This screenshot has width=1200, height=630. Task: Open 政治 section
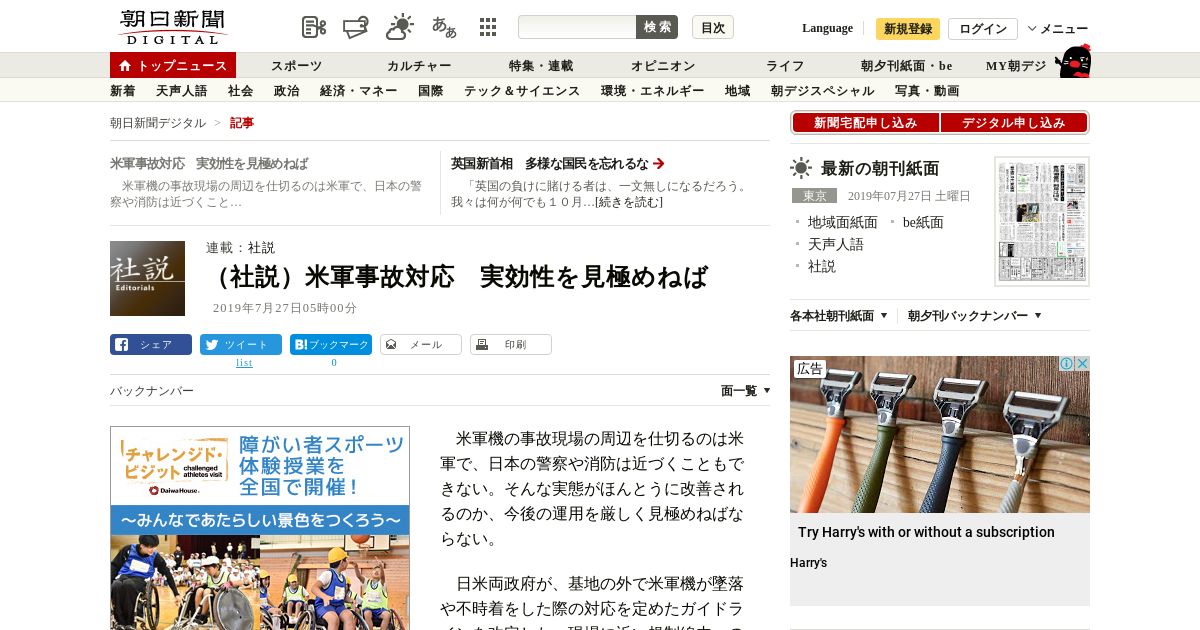pyautogui.click(x=287, y=91)
